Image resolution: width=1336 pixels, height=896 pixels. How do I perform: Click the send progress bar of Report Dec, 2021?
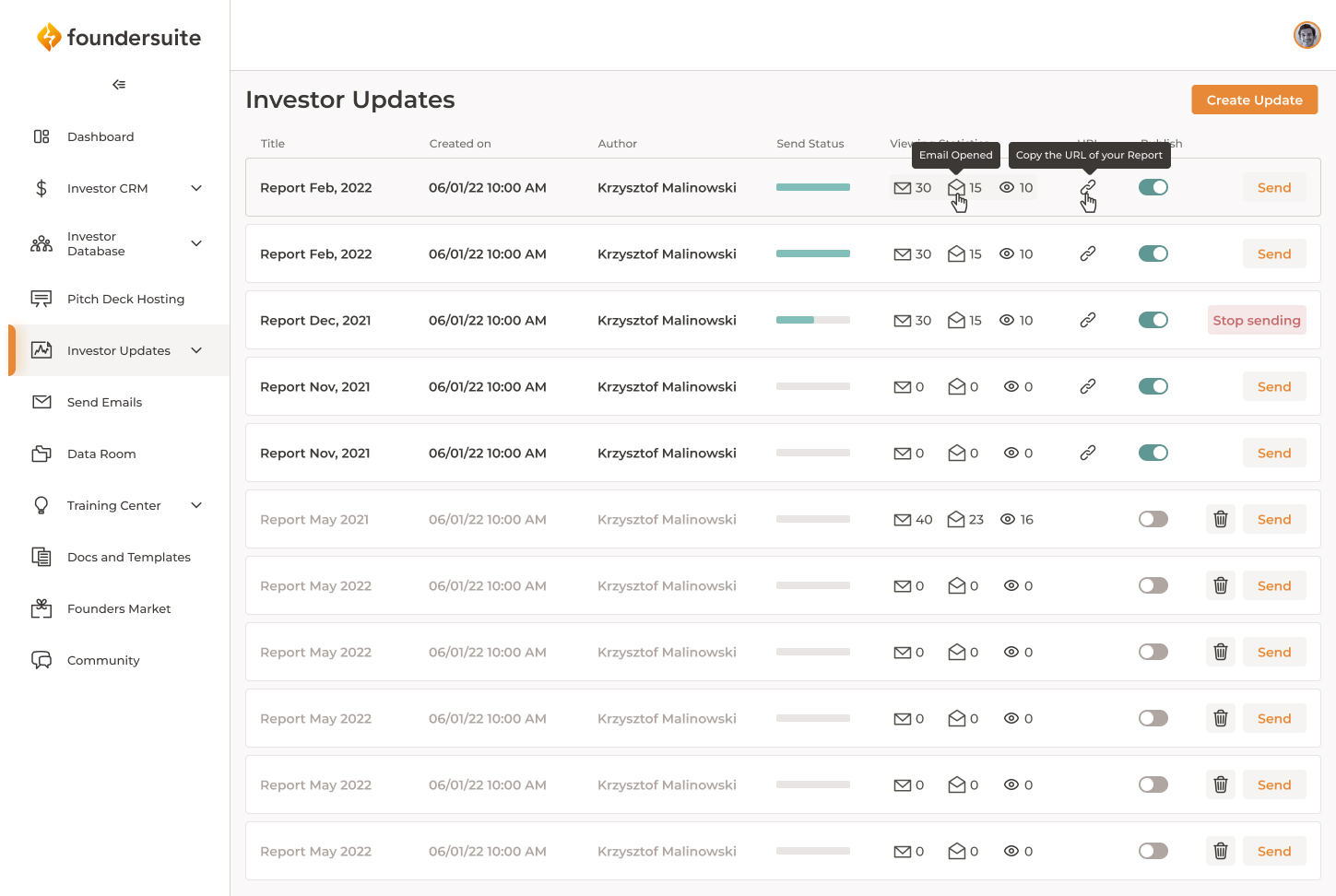pyautogui.click(x=812, y=320)
